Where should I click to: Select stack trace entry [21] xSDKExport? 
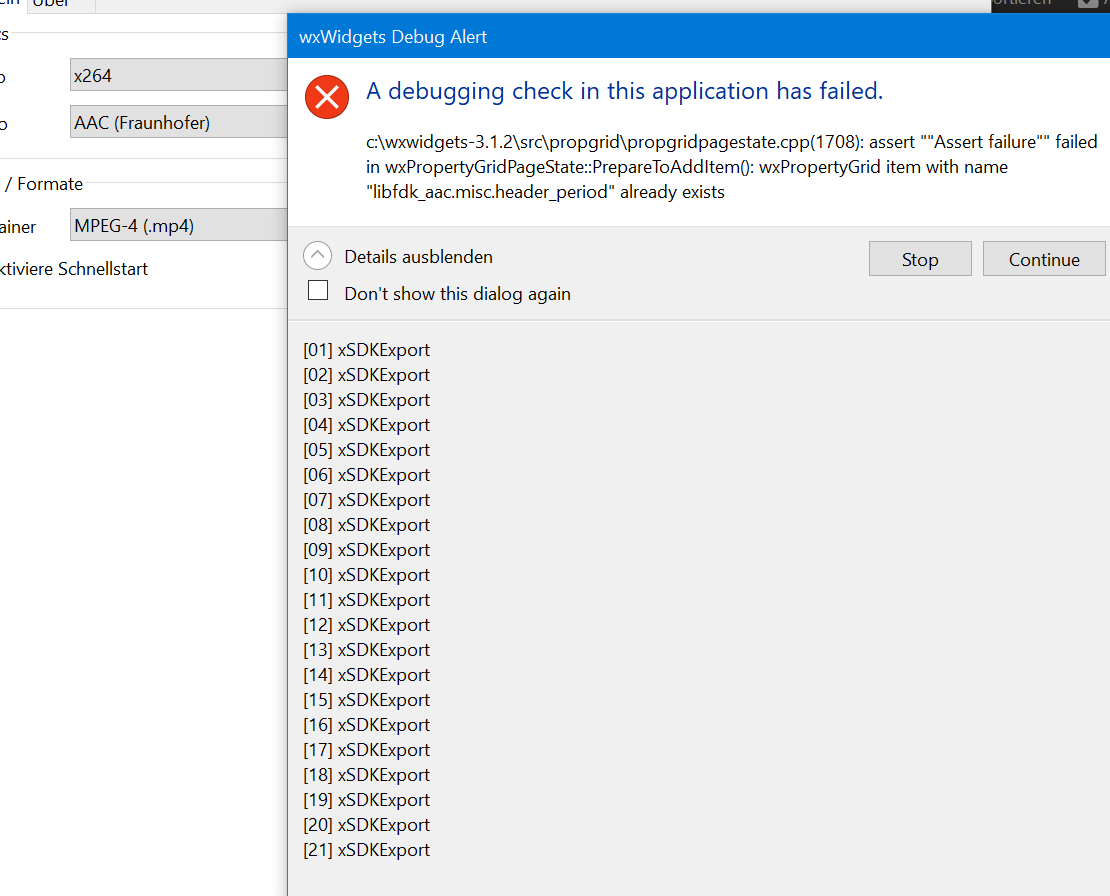367,850
